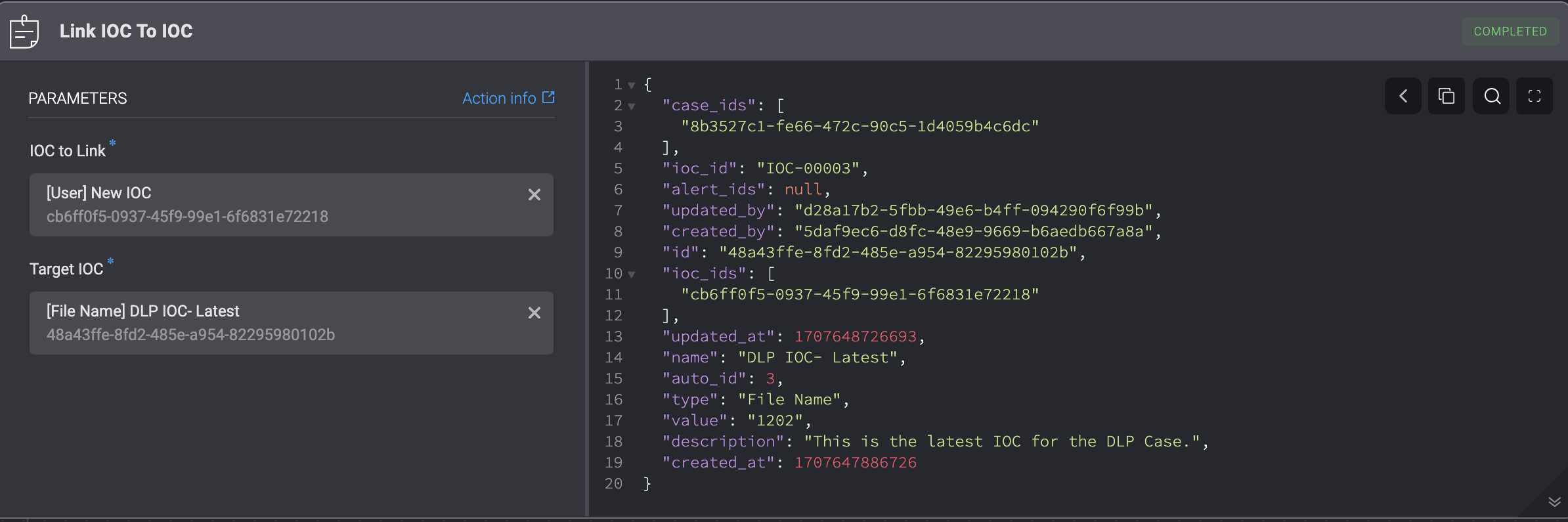Click the ioc_ids entry cb6ff0f5 in JSON
This screenshot has height=522, width=1568.
860,294
